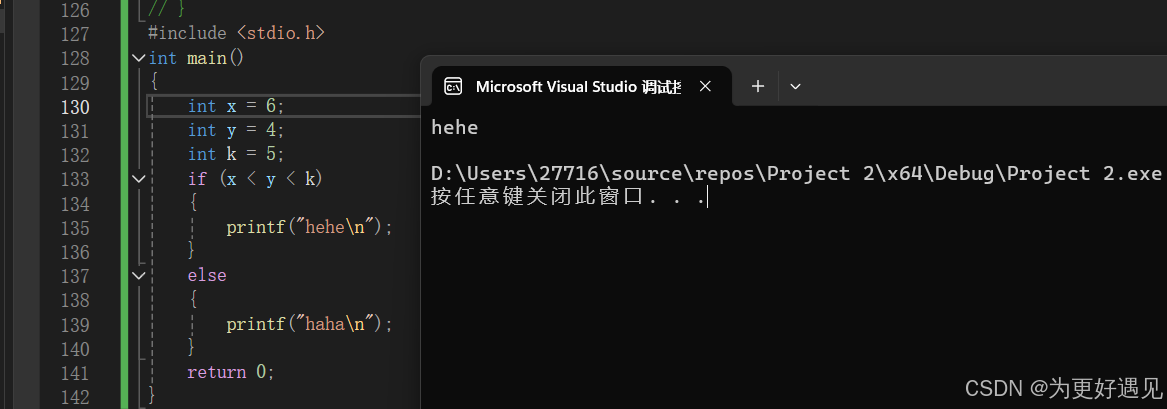This screenshot has width=1167, height=409.
Task: Close the Microsoft Visual Studio console tab
Action: [706, 86]
